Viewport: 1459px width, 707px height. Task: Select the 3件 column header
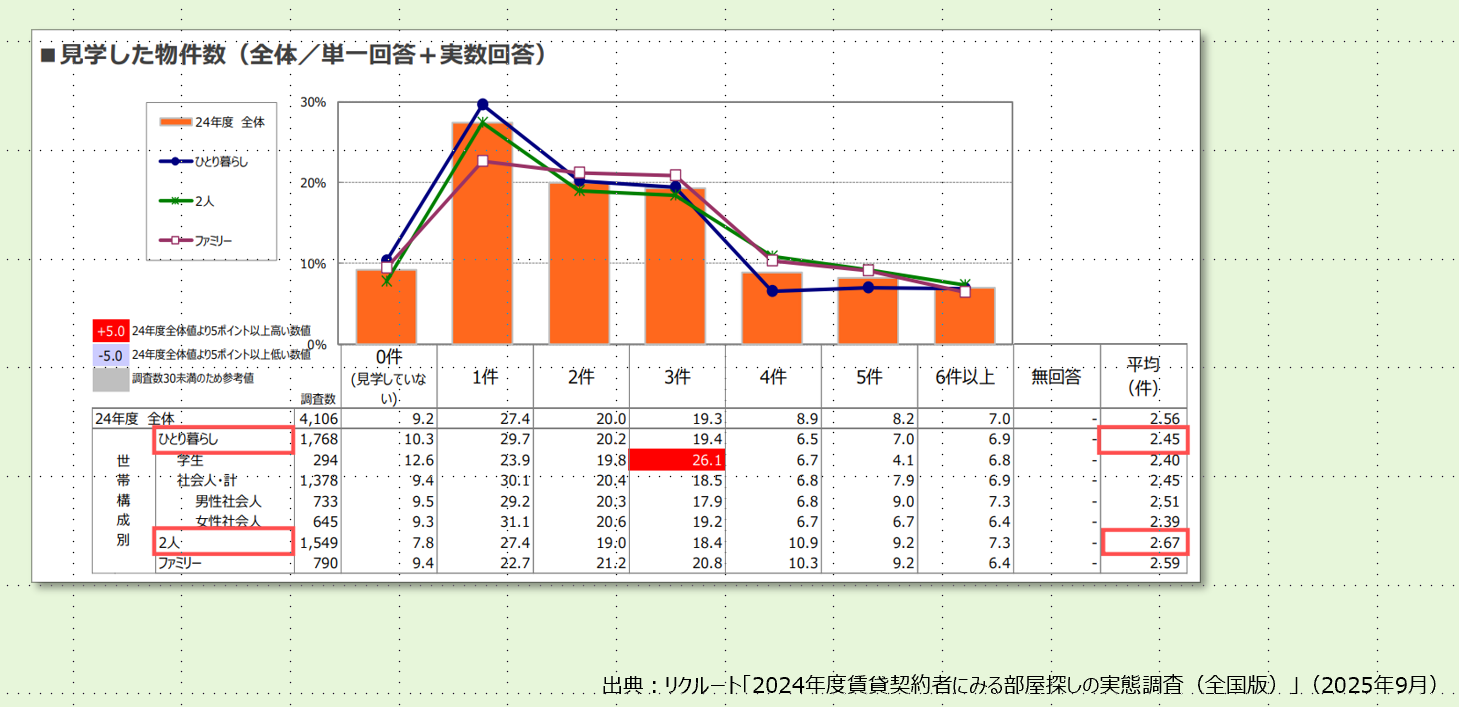[x=677, y=376]
